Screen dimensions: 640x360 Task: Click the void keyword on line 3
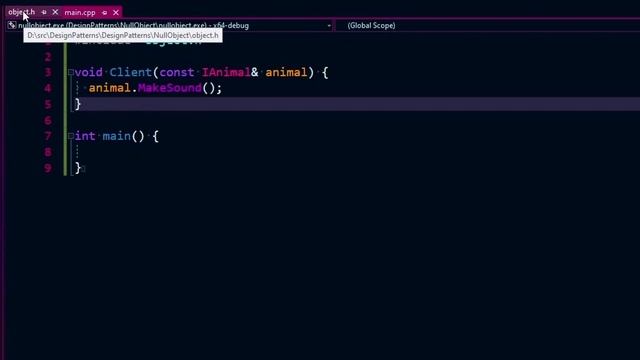pos(89,72)
